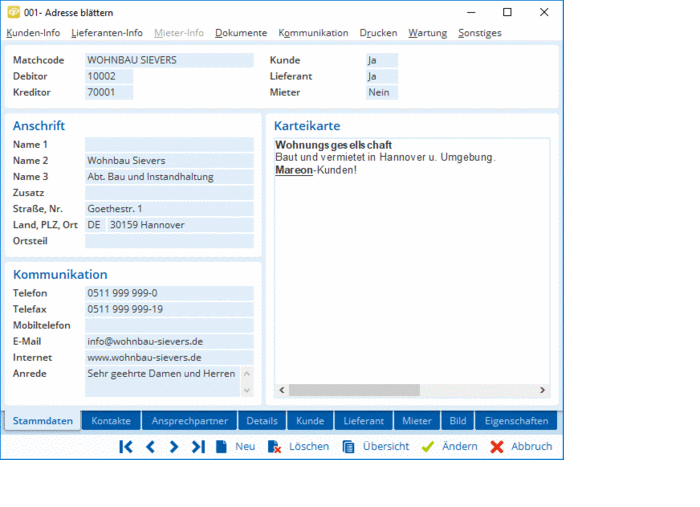Select the Telefon number field
The width and height of the screenshot is (700, 507).
tap(168, 293)
